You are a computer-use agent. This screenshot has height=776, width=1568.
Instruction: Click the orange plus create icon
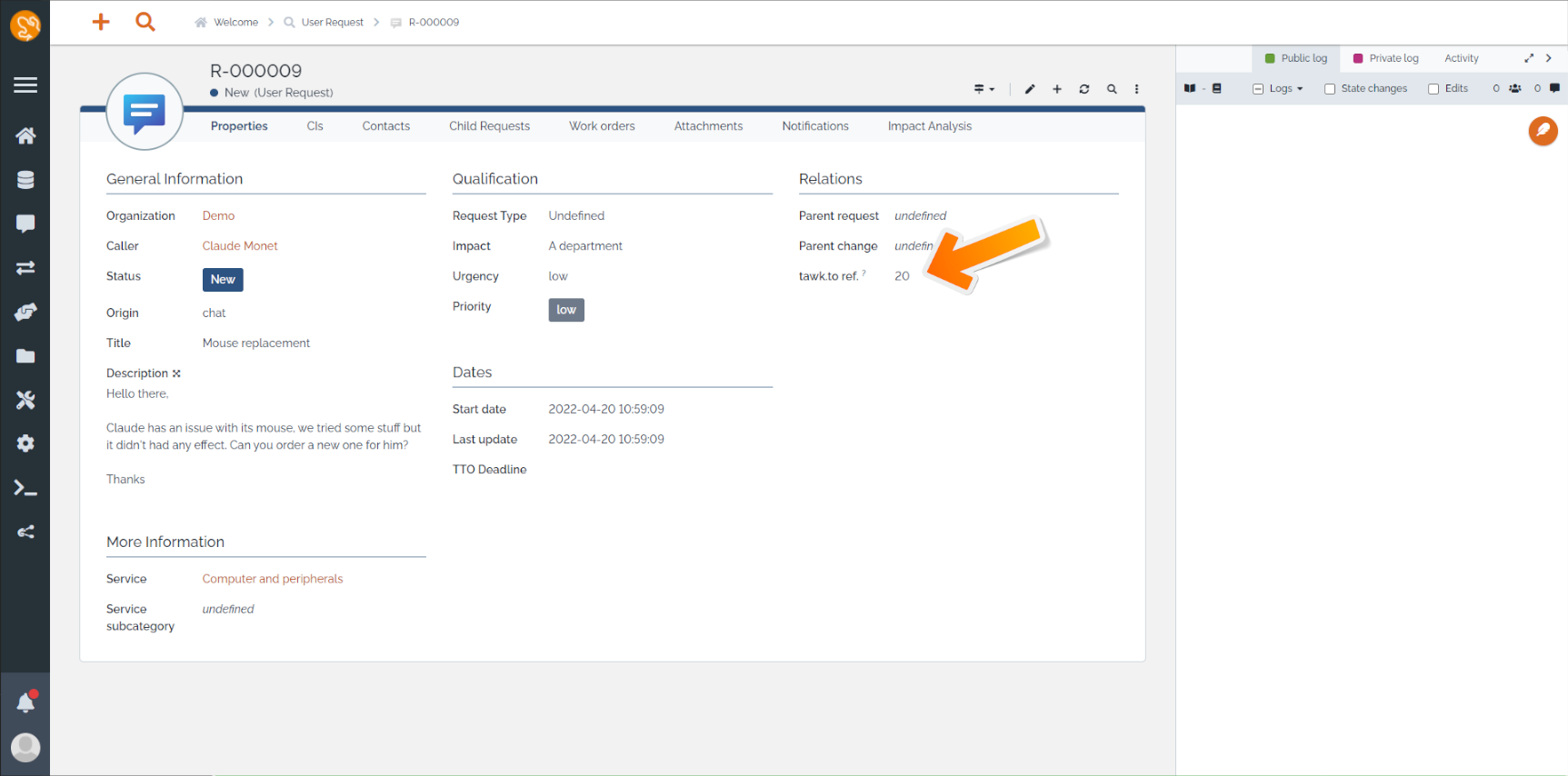101,22
